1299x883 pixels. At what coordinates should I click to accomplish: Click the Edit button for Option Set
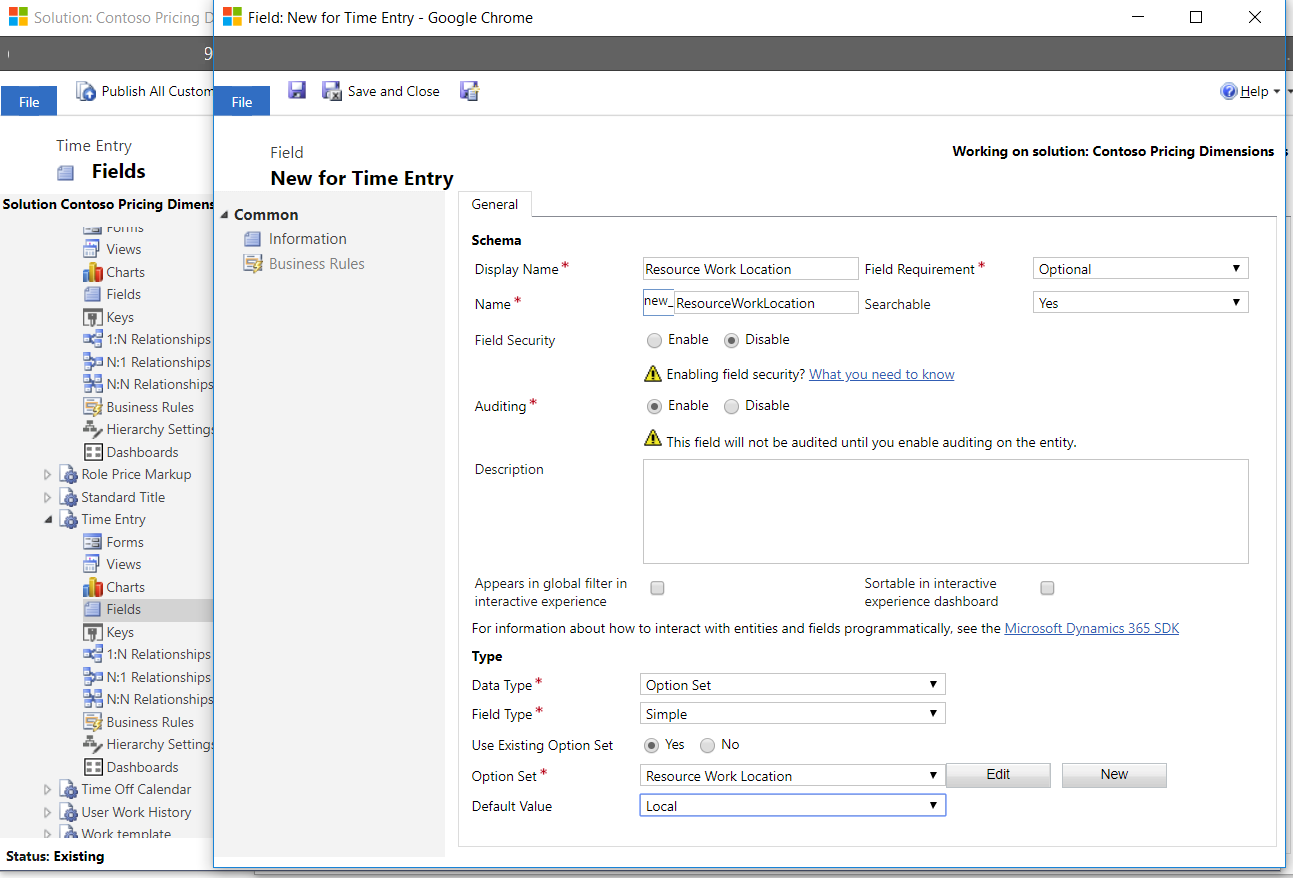click(997, 775)
